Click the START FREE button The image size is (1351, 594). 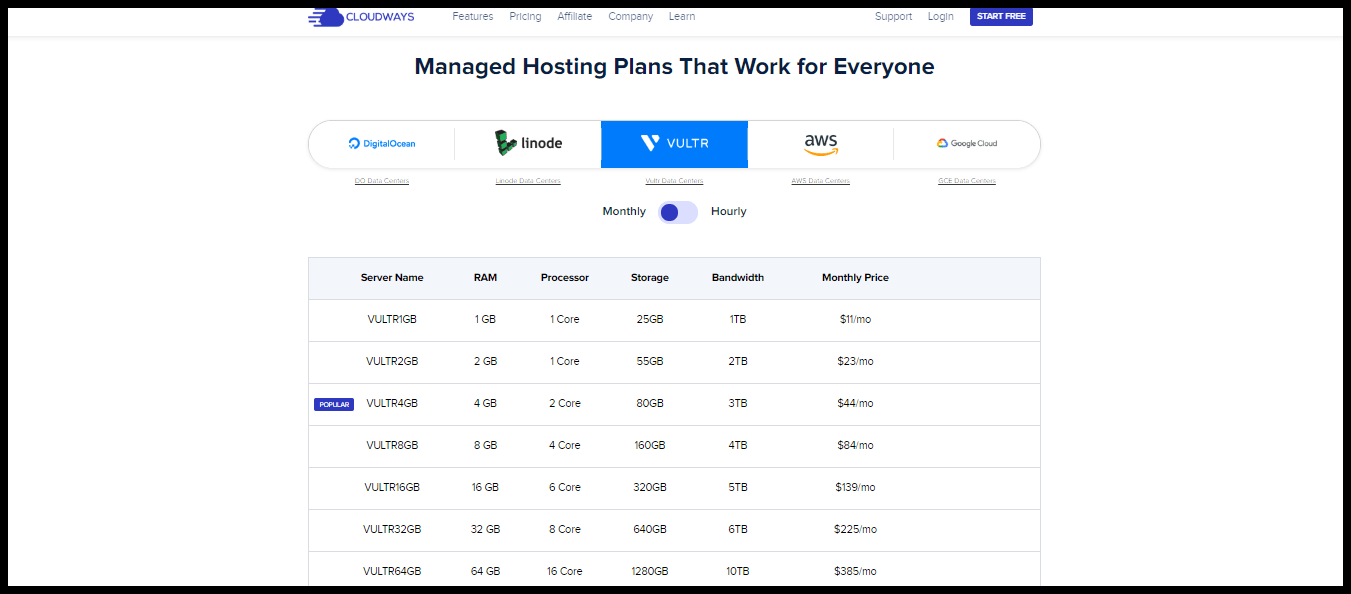[1001, 16]
